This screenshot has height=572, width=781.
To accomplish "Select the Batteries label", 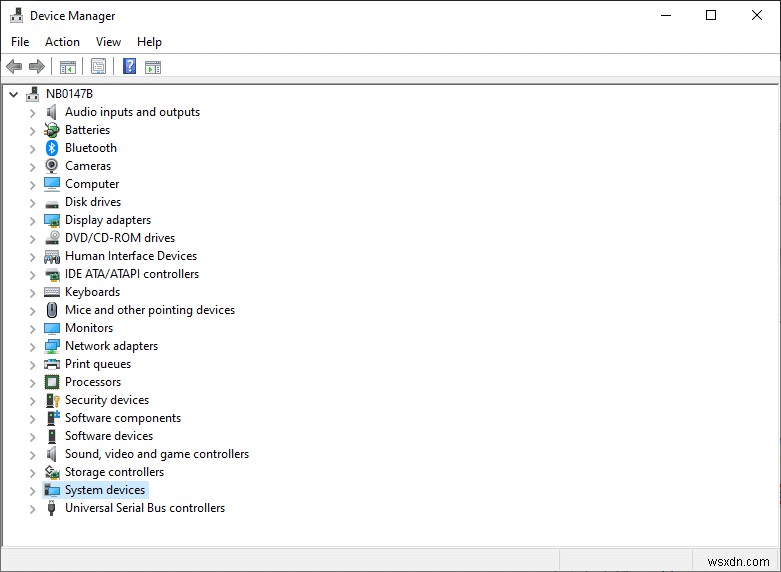I will 87,130.
